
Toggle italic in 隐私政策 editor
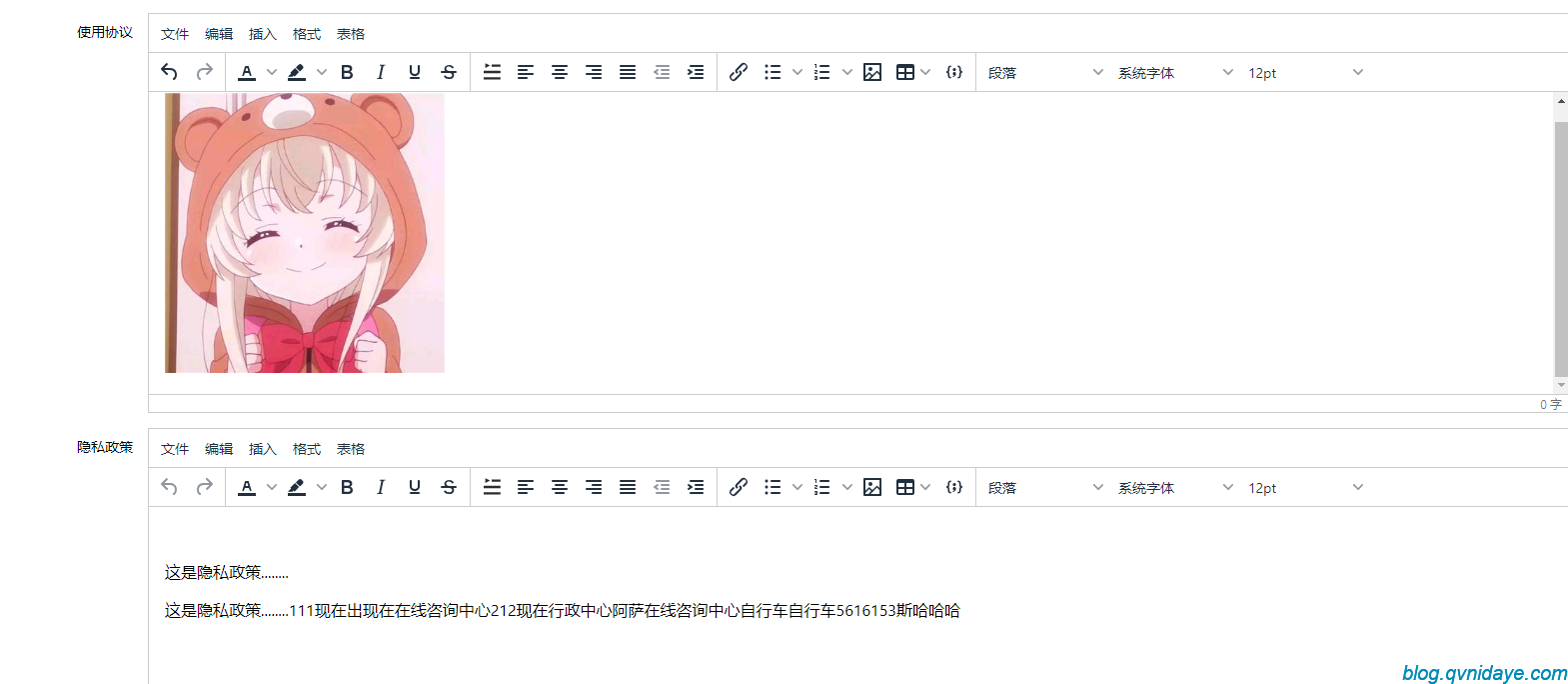[381, 487]
